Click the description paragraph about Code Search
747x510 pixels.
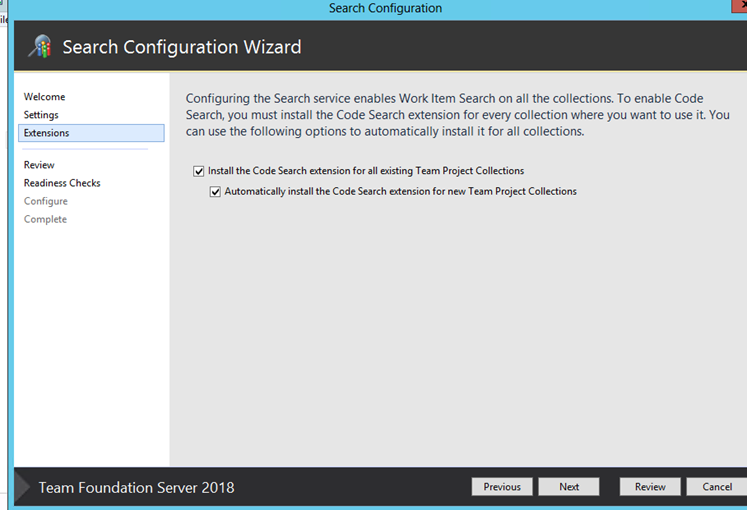(457, 115)
